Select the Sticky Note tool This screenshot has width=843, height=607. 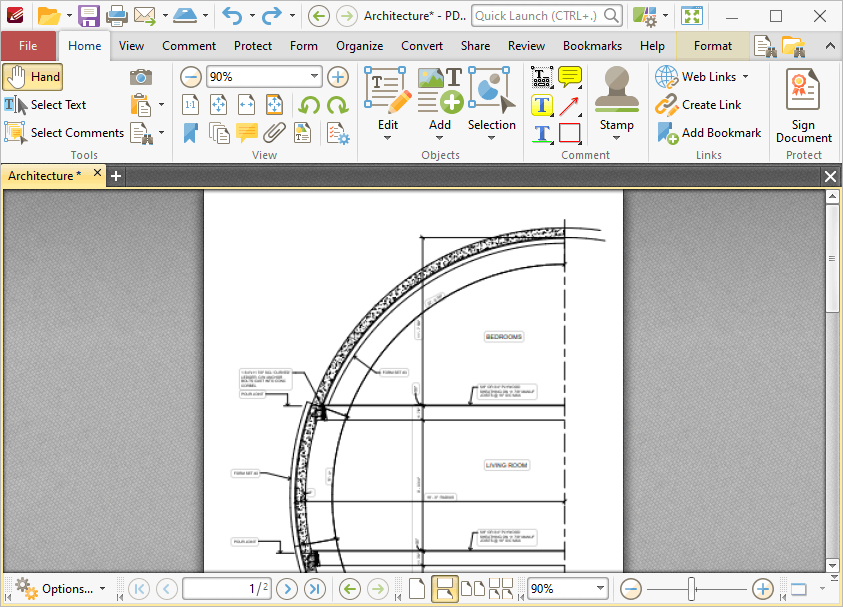[570, 77]
